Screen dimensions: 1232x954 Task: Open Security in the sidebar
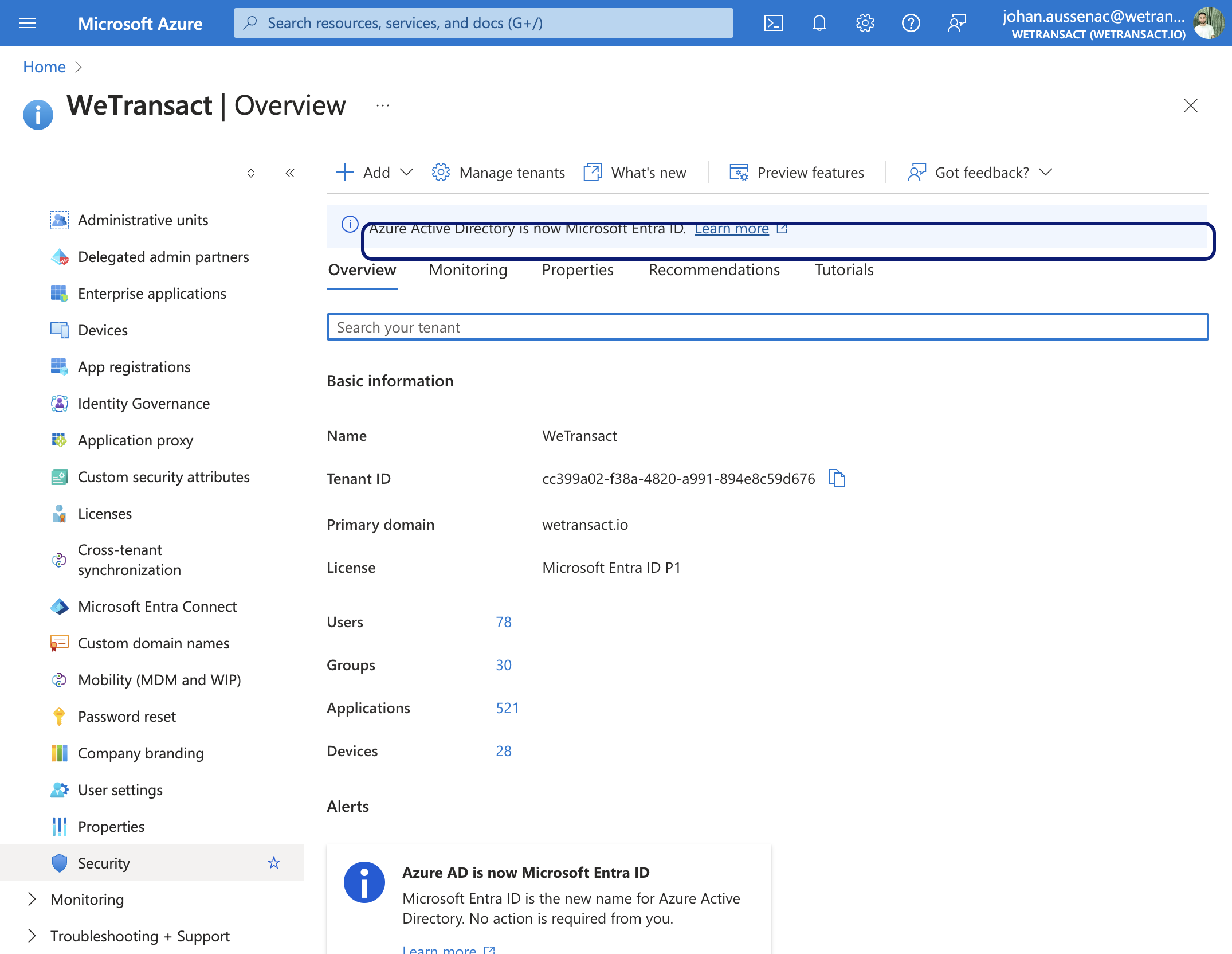tap(152, 863)
